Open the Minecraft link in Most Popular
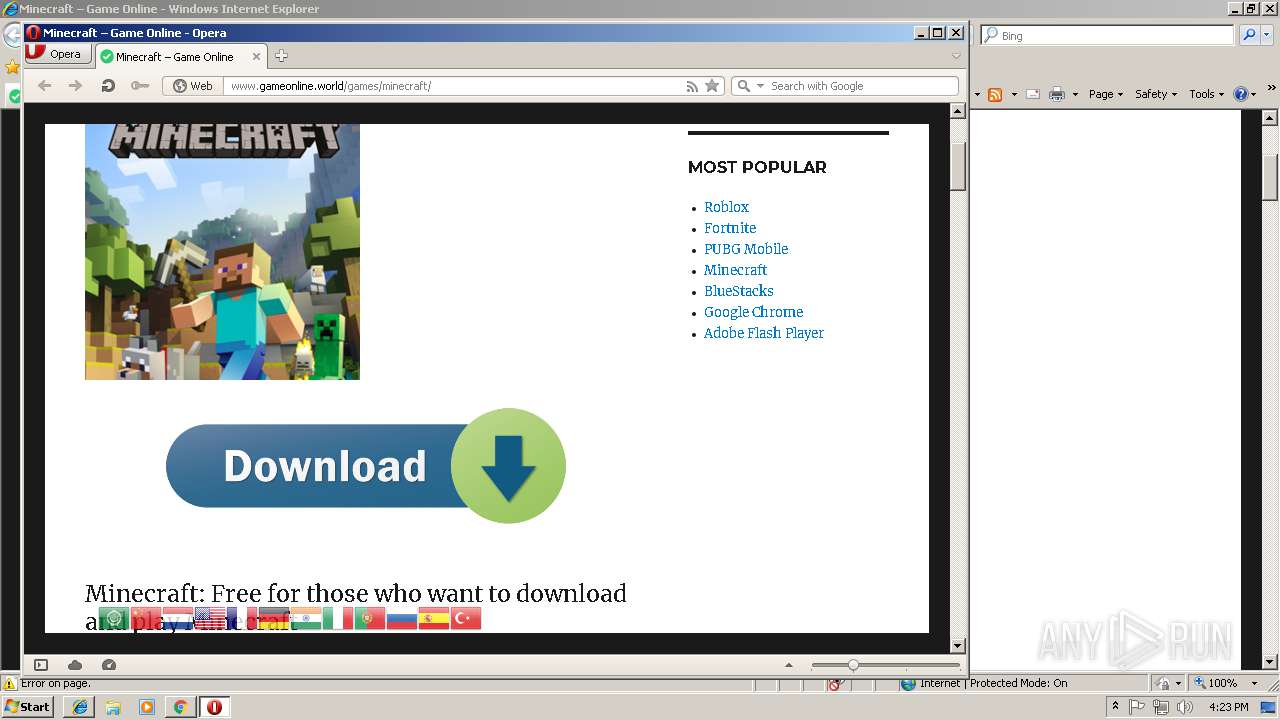This screenshot has height=720, width=1280. 735,270
